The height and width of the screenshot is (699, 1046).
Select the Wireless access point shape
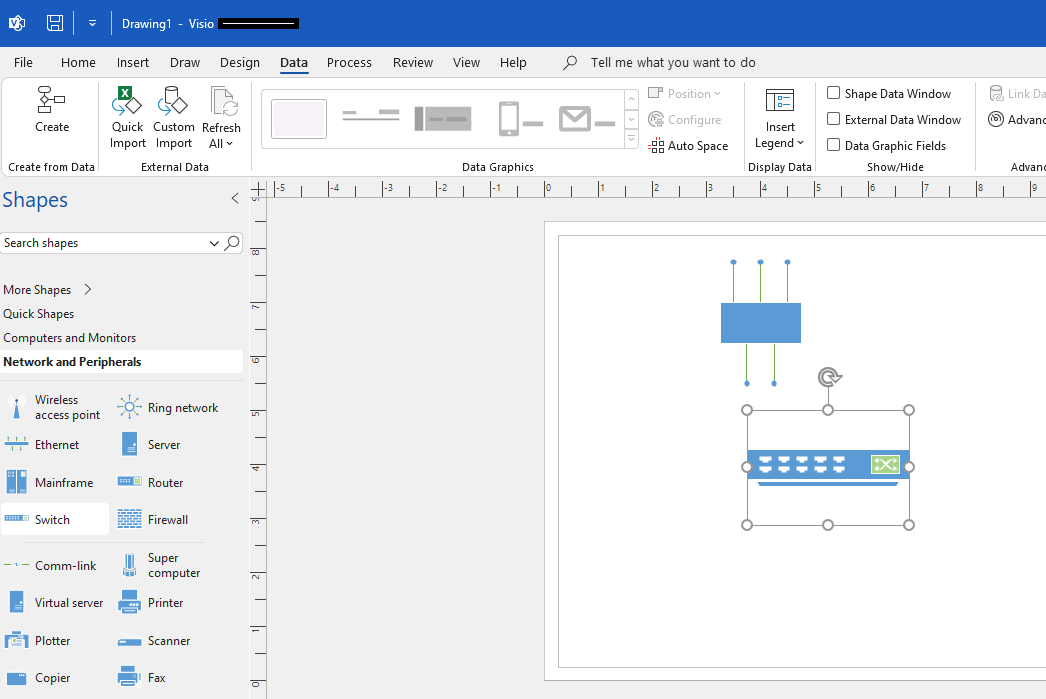(x=54, y=407)
